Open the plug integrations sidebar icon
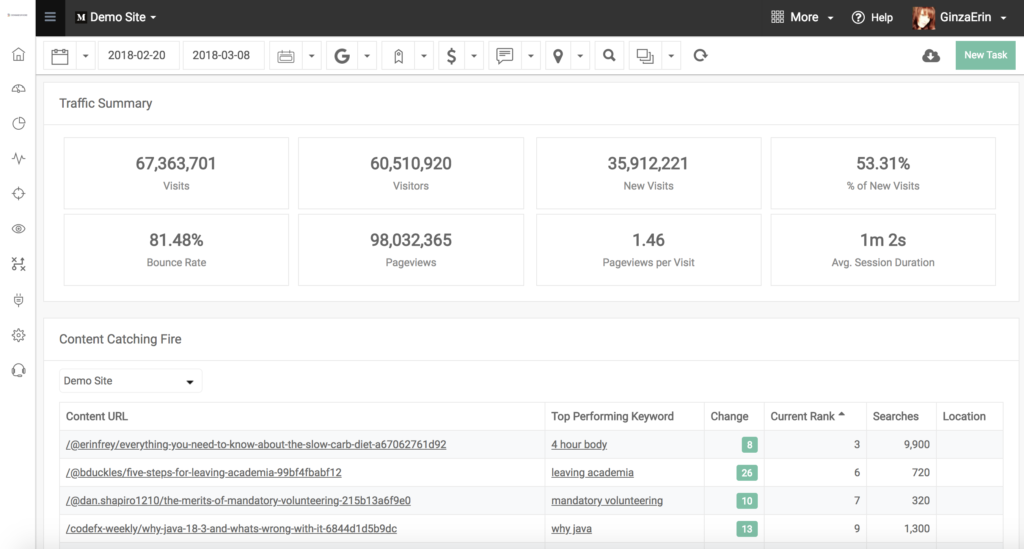 click(x=18, y=300)
